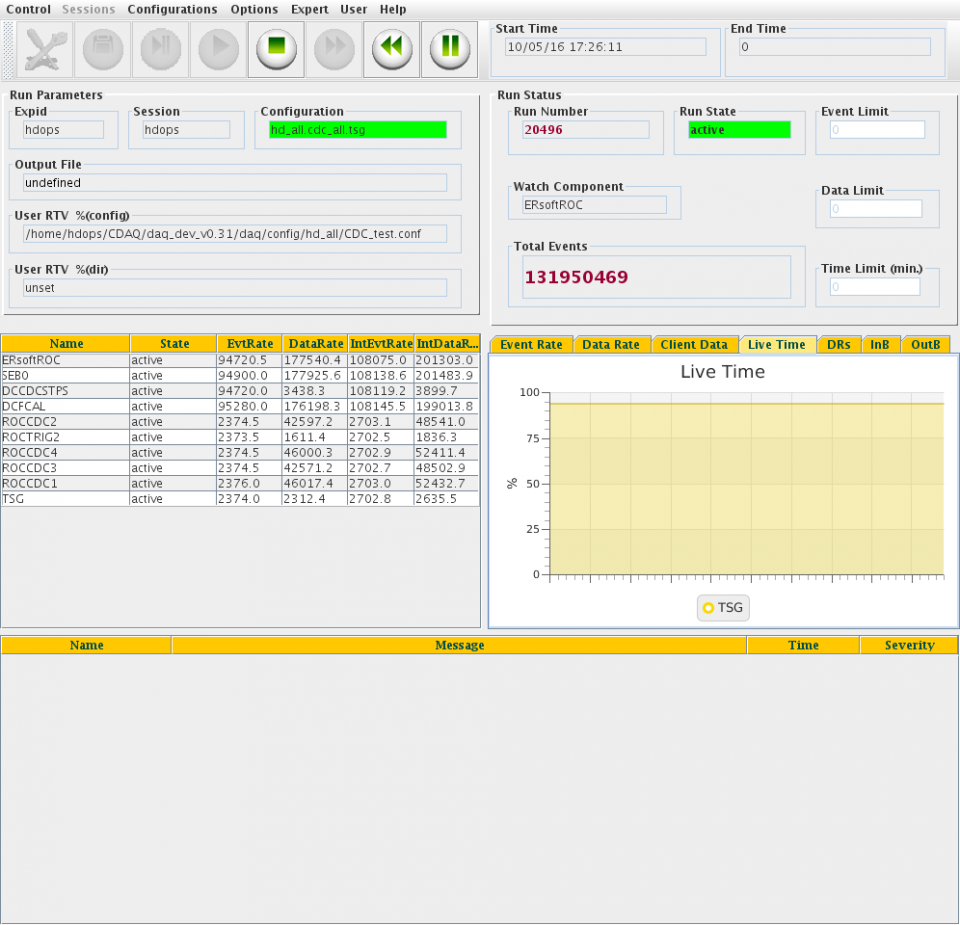Switch to the Data Rate tab
The width and height of the screenshot is (960, 925).
pos(610,344)
